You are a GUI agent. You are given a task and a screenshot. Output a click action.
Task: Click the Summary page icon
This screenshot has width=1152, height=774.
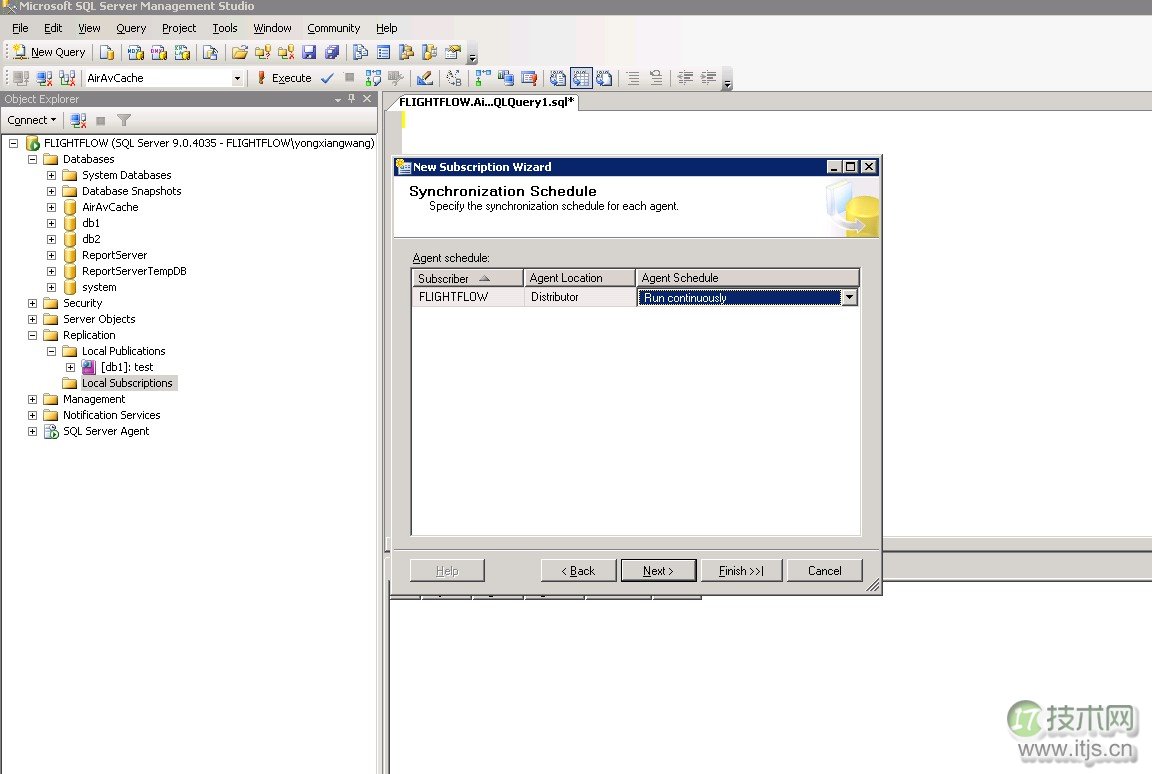pos(383,52)
